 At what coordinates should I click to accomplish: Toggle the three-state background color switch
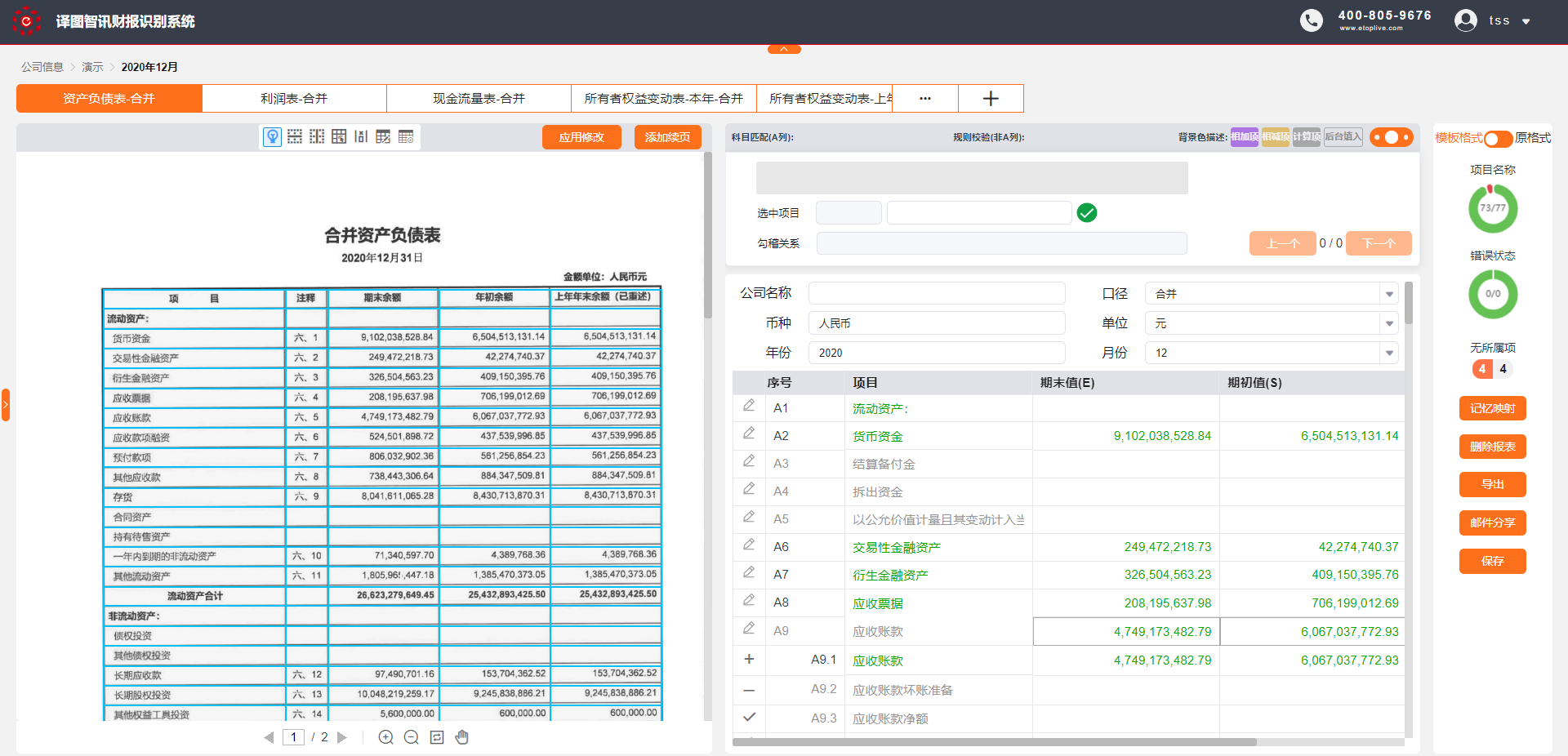[x=1392, y=137]
